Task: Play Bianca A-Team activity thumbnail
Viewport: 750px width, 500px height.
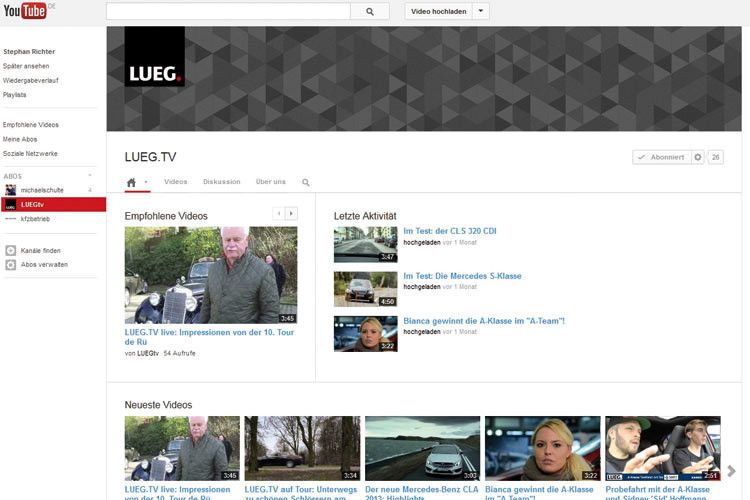Action: click(x=365, y=334)
